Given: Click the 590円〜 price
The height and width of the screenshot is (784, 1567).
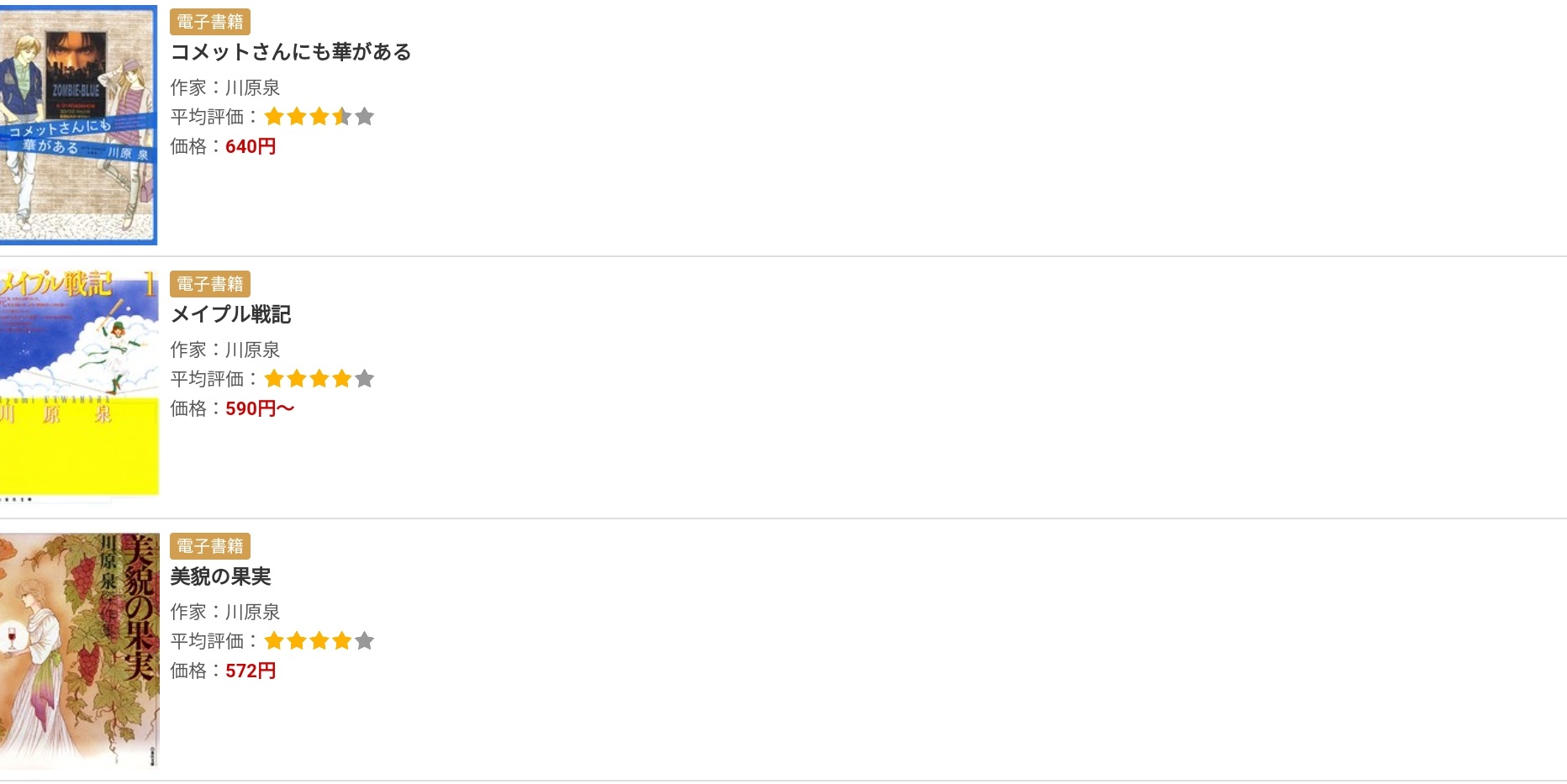Looking at the screenshot, I should [260, 408].
